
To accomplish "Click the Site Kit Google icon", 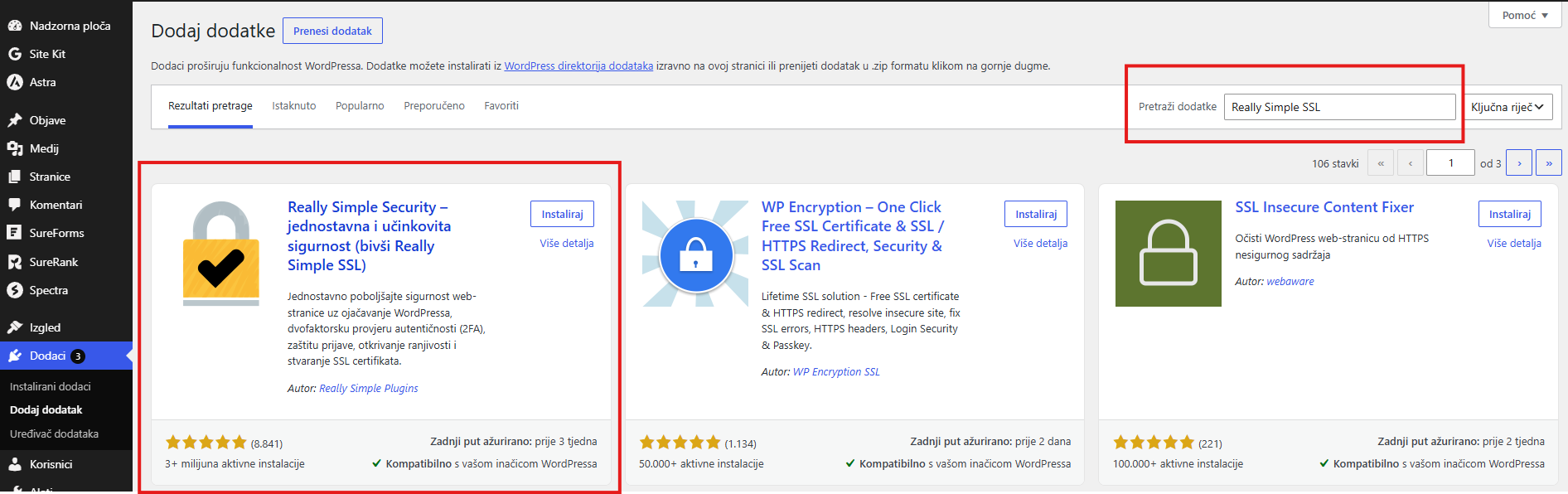I will [x=15, y=54].
